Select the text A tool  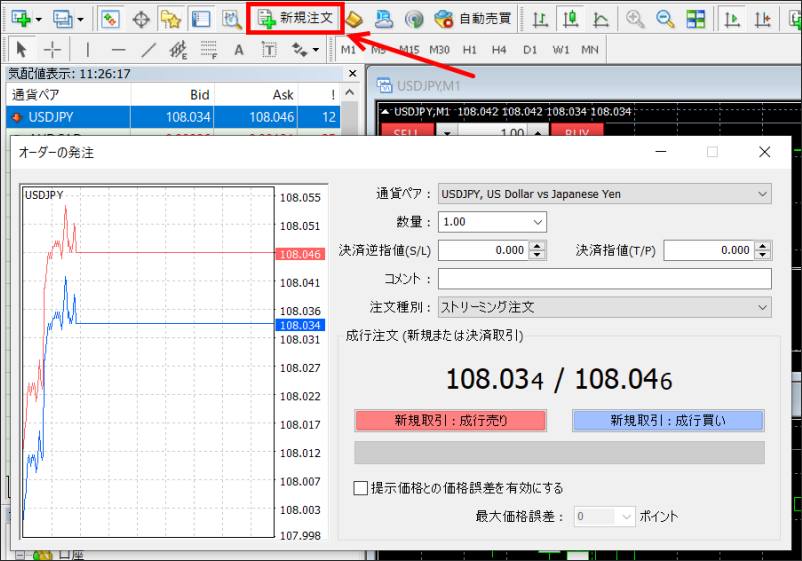point(239,50)
